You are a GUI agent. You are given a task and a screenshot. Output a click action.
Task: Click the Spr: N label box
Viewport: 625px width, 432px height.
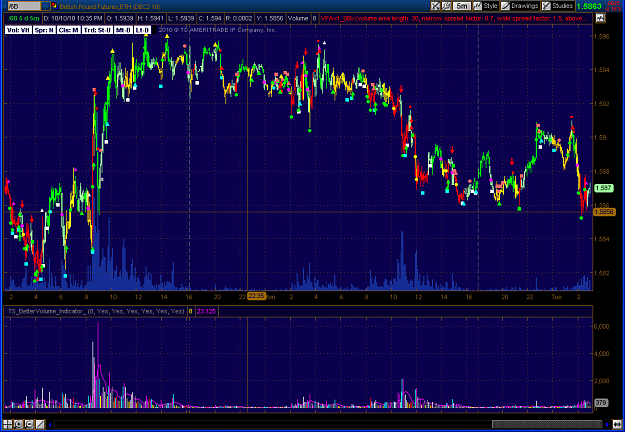pos(44,30)
